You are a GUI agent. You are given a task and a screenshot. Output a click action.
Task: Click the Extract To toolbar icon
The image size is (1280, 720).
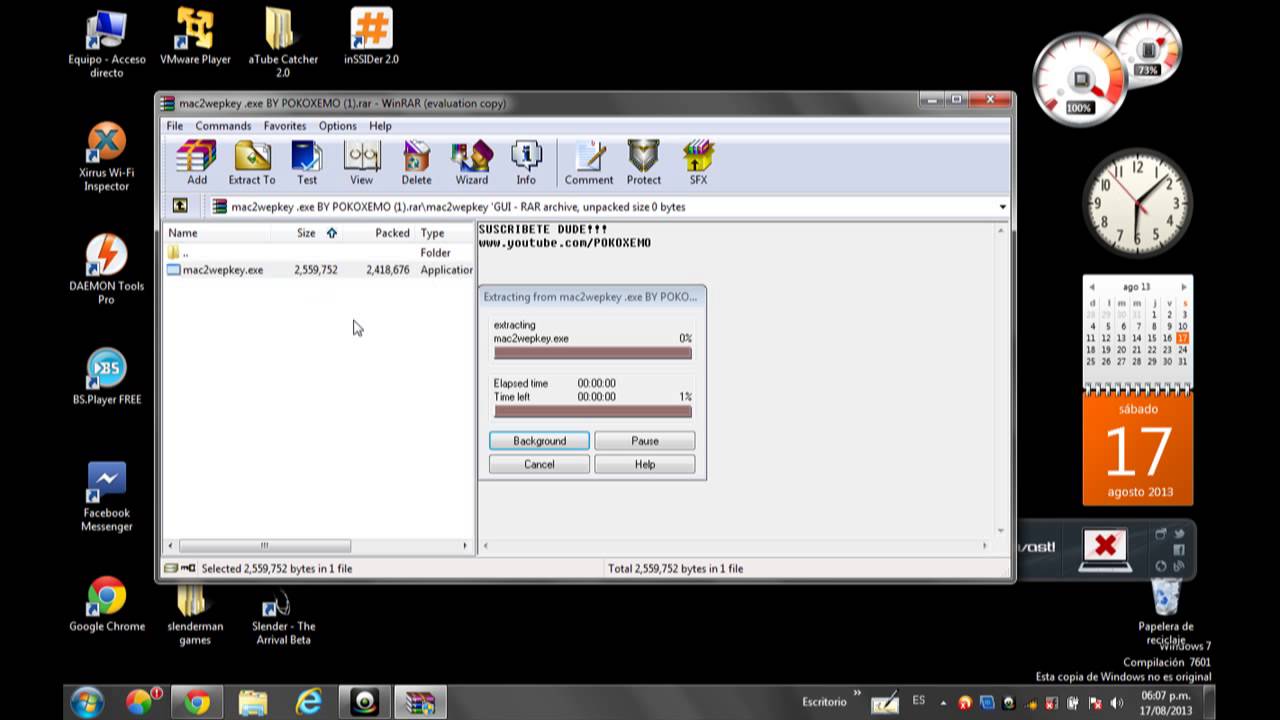point(252,162)
